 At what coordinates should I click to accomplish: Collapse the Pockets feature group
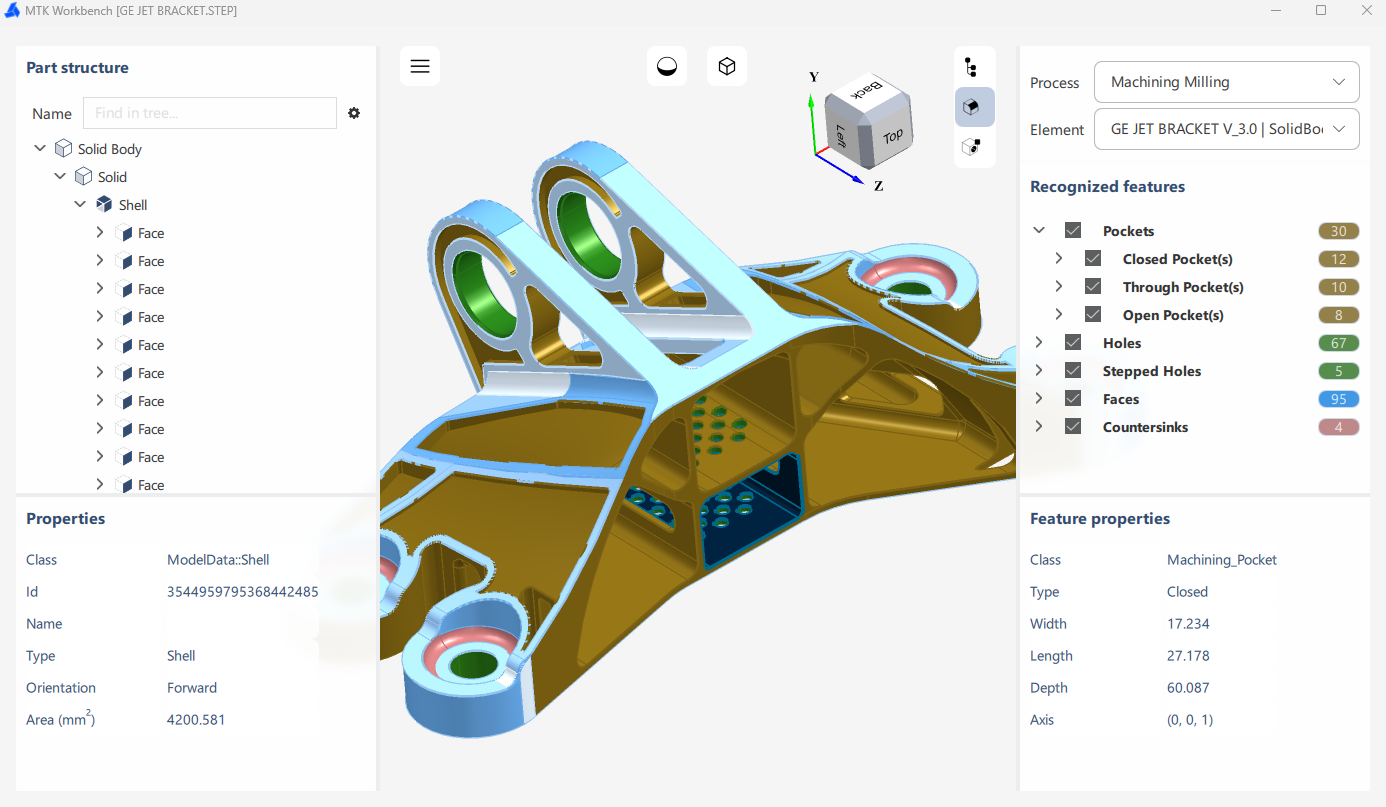(x=1039, y=229)
